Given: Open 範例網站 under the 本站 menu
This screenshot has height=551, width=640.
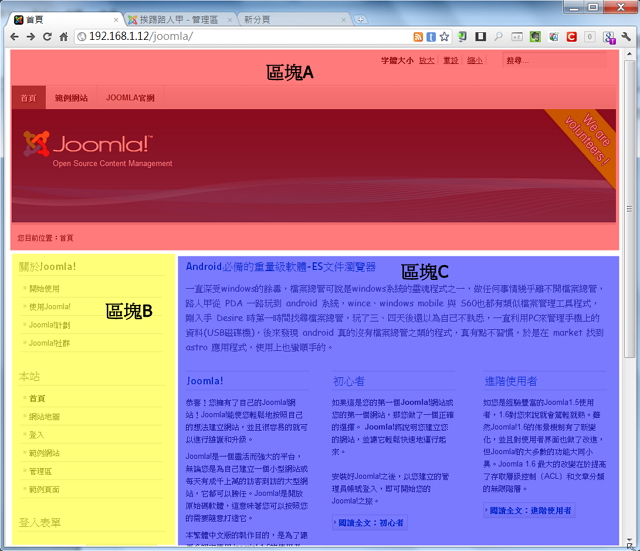Looking at the screenshot, I should pos(44,453).
